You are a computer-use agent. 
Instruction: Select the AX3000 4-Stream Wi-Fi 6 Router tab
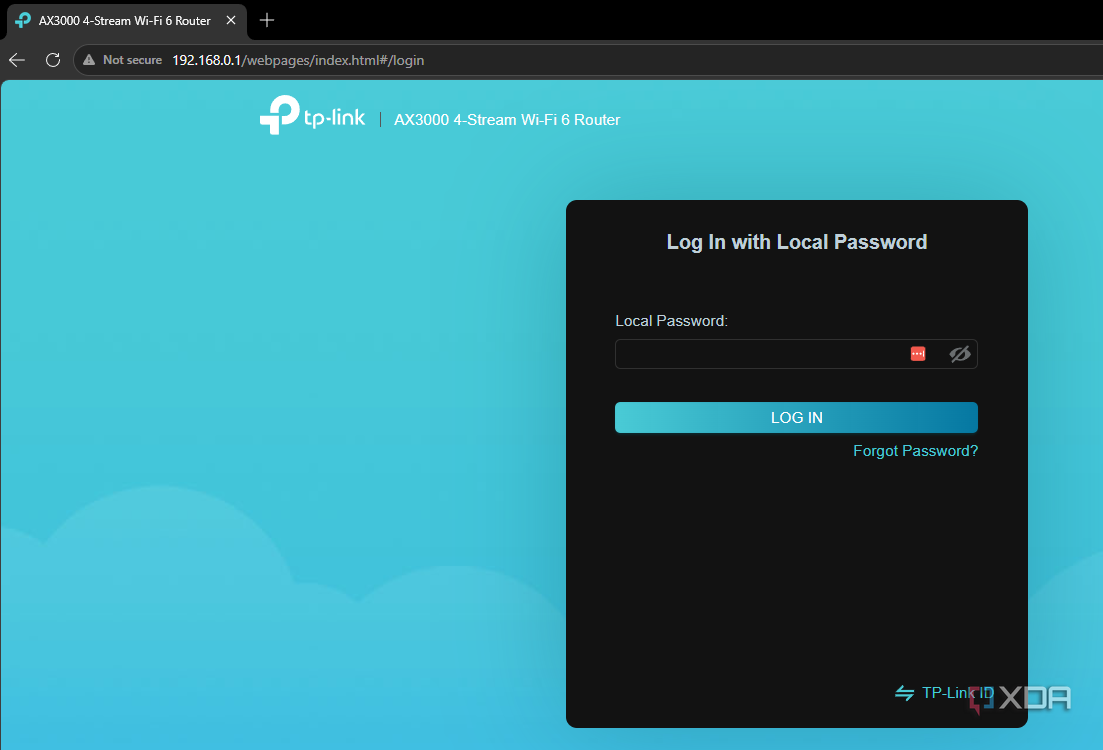coord(127,21)
